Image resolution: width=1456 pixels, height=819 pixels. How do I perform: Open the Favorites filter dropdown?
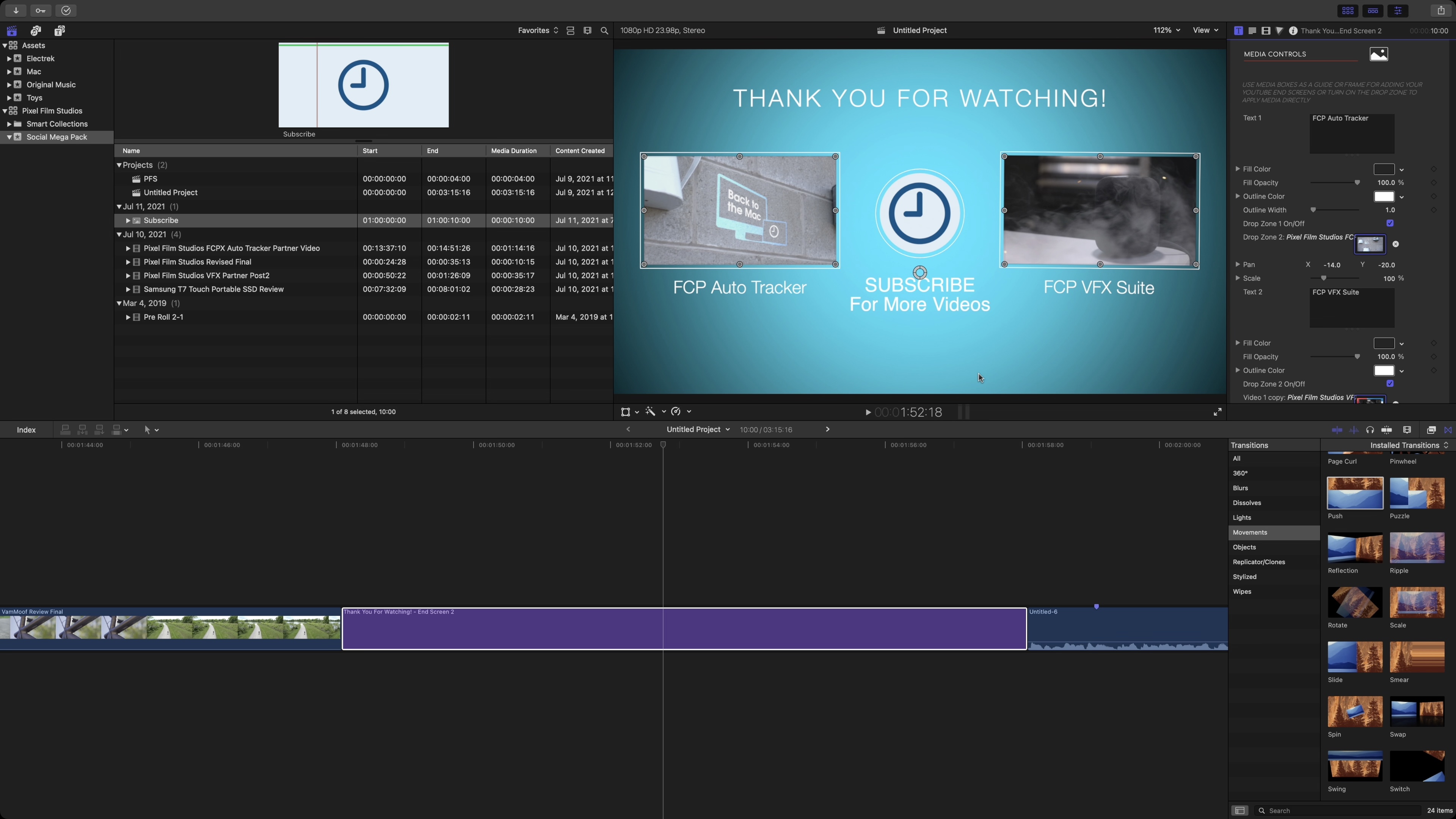538,30
